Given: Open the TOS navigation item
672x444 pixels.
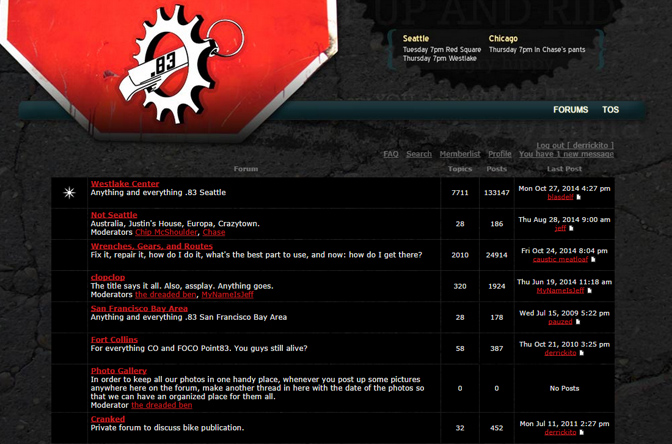Looking at the screenshot, I should coord(610,110).
